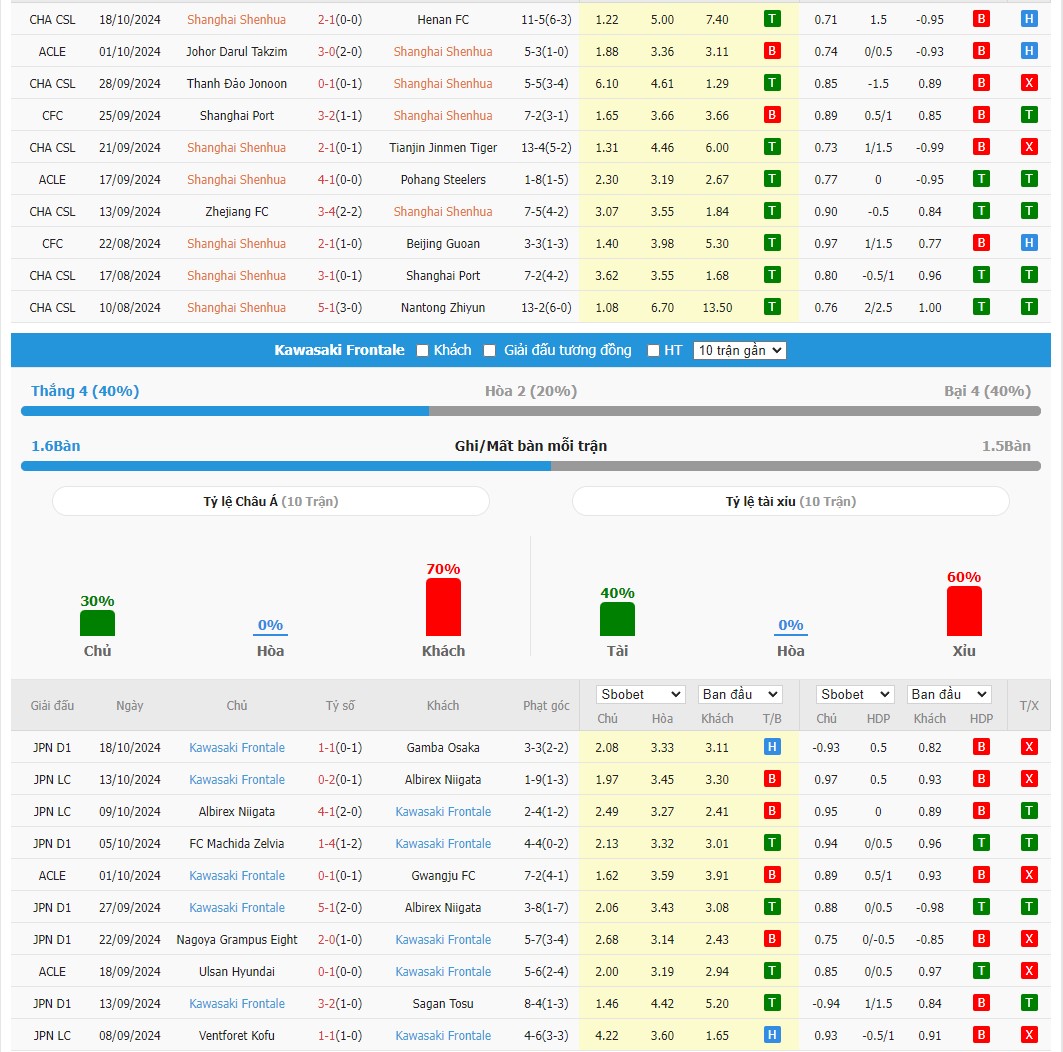Click the Phạt góc column header
This screenshot has width=1063, height=1052.
(546, 706)
